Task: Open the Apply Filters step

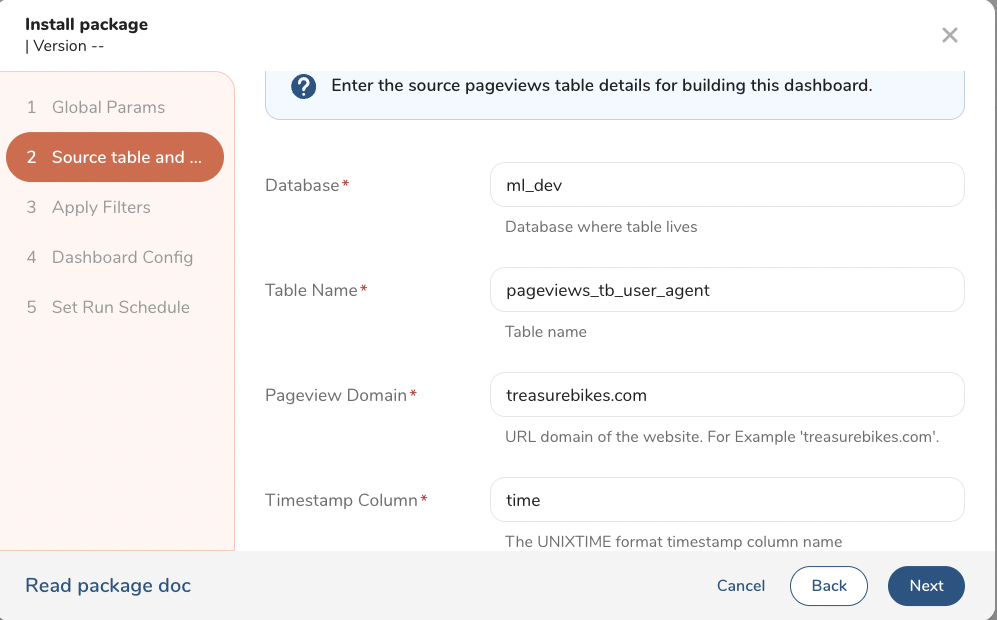Action: coord(101,207)
